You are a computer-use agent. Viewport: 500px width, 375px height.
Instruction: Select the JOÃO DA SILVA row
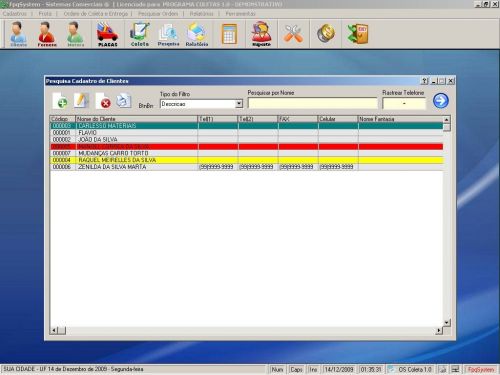click(246, 140)
